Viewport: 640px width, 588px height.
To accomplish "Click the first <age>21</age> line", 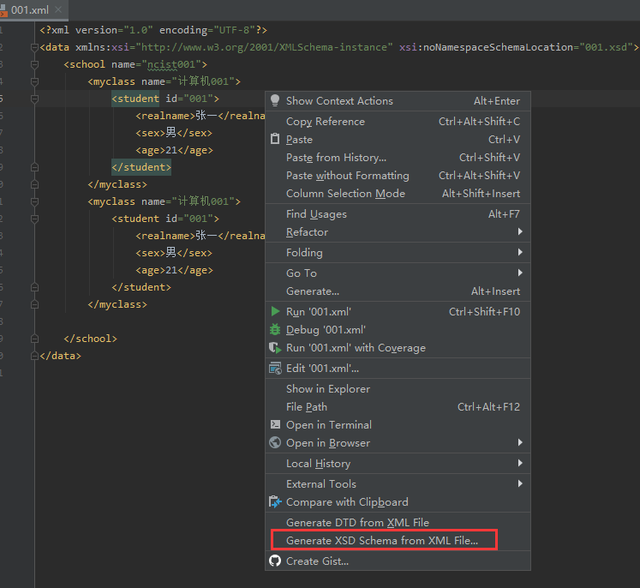I will click(174, 150).
